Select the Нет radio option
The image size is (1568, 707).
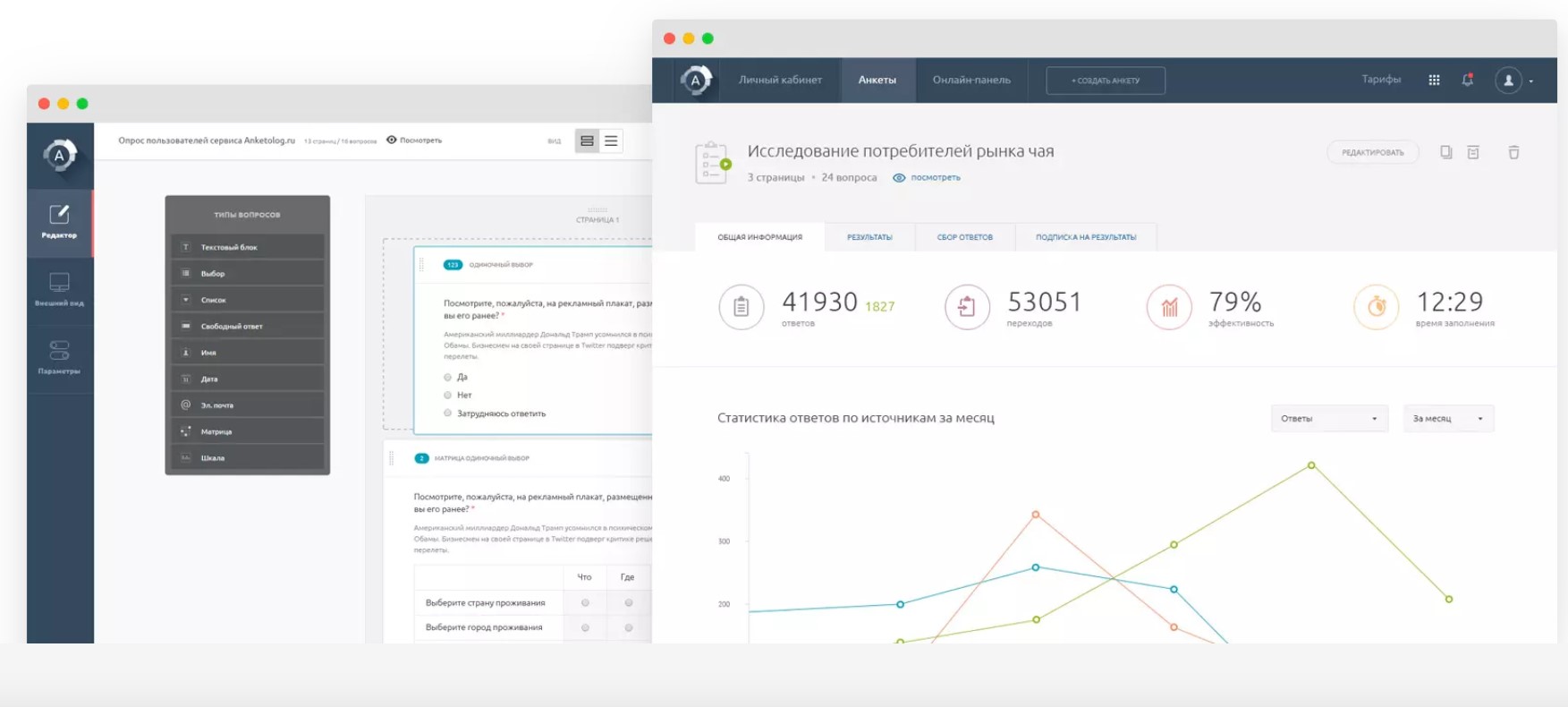pyautogui.click(x=448, y=395)
